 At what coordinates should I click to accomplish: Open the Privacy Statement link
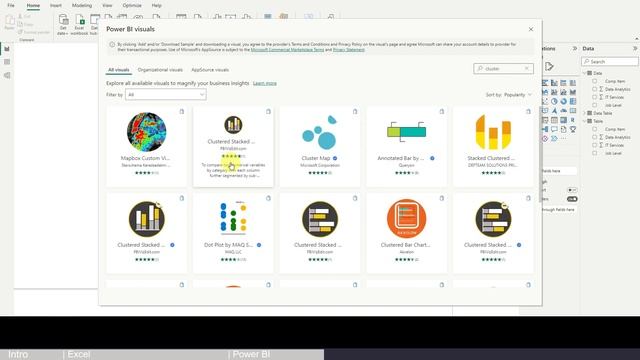[x=349, y=50]
